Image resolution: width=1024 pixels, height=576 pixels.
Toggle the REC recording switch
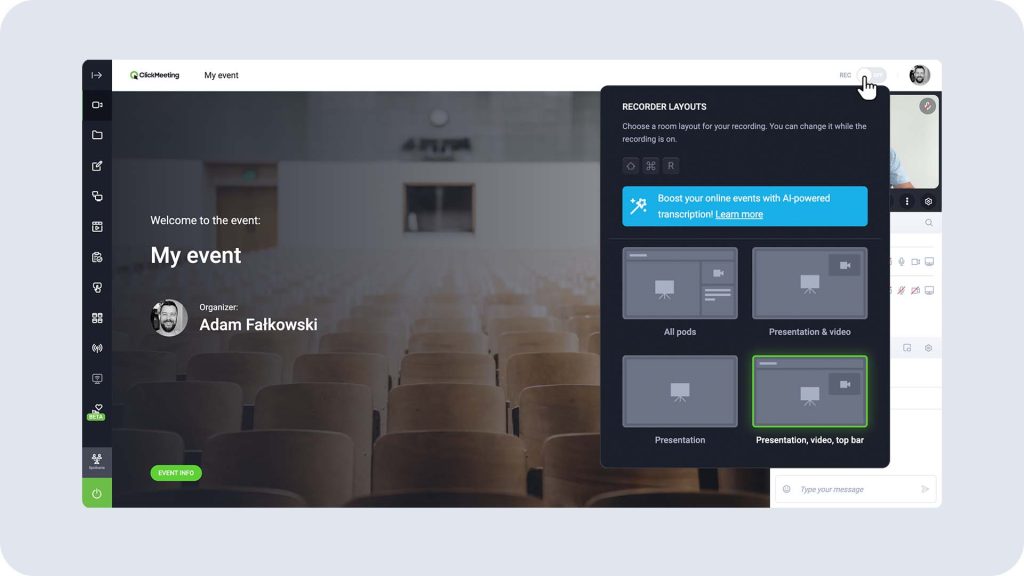(x=872, y=75)
